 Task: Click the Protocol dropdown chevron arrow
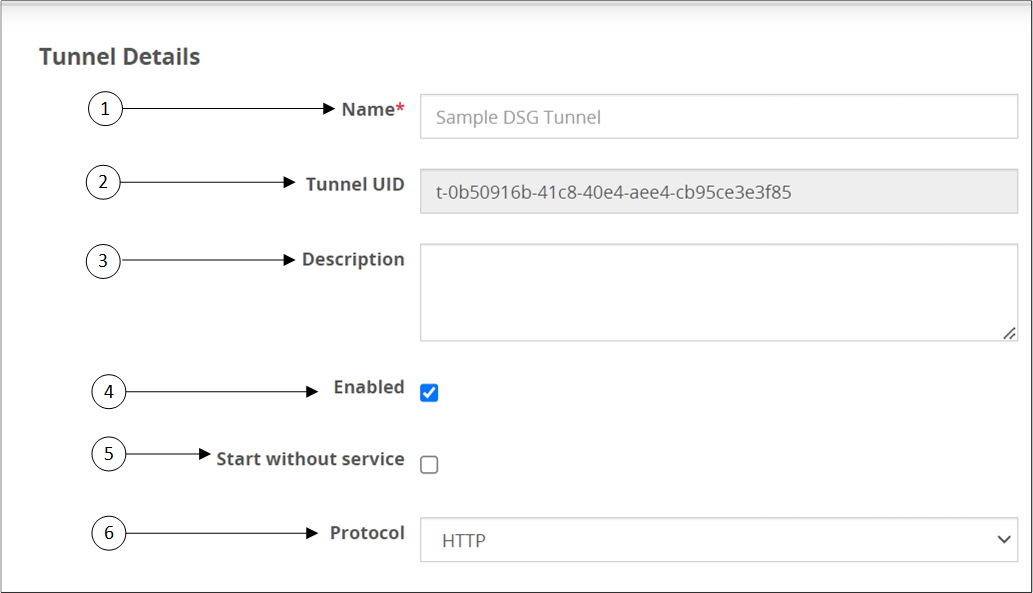(1004, 540)
